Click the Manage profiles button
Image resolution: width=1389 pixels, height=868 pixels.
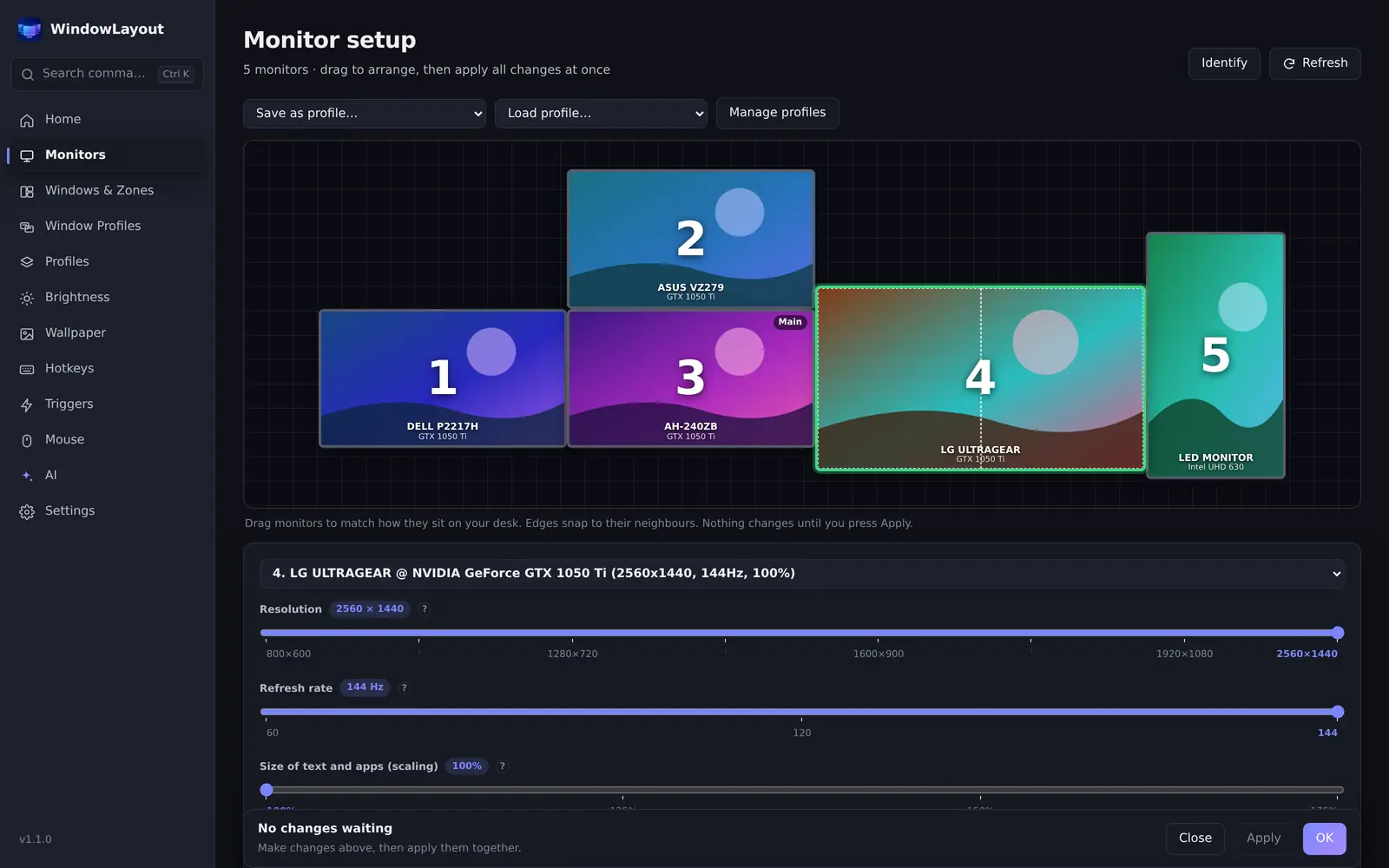[x=778, y=113]
